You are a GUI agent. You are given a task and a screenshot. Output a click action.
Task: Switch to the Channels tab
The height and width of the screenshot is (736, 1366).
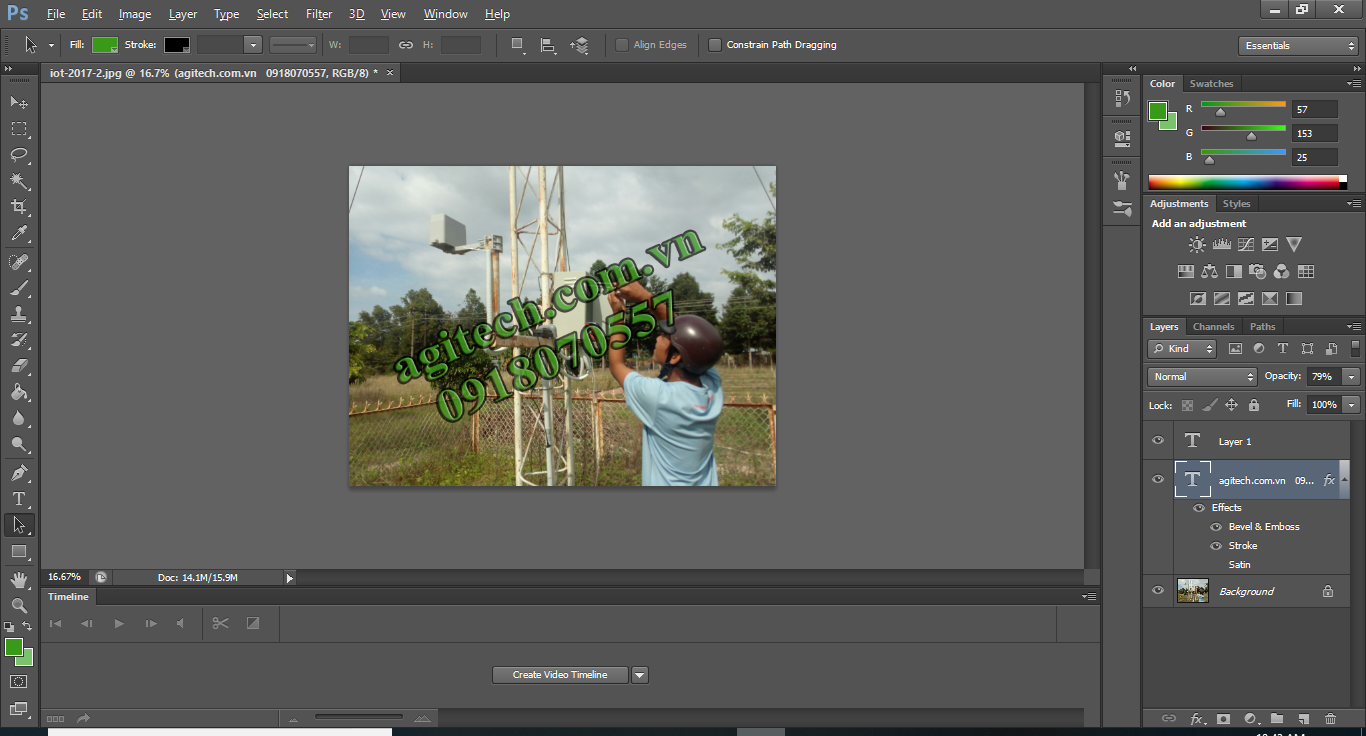point(1213,327)
